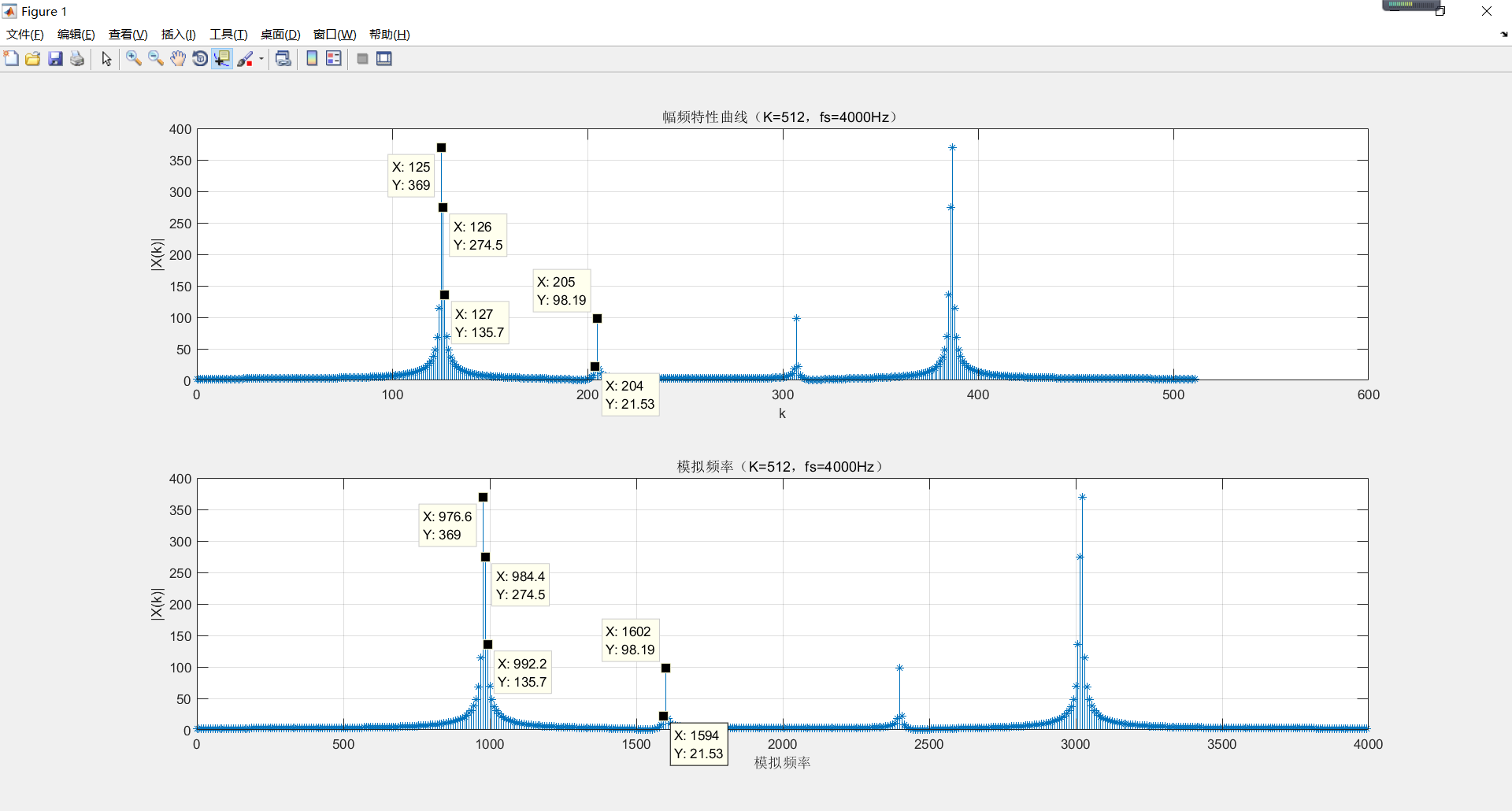Image resolution: width=1512 pixels, height=811 pixels.
Task: Click the peak marker at k=387 upper plot
Action: (952, 148)
